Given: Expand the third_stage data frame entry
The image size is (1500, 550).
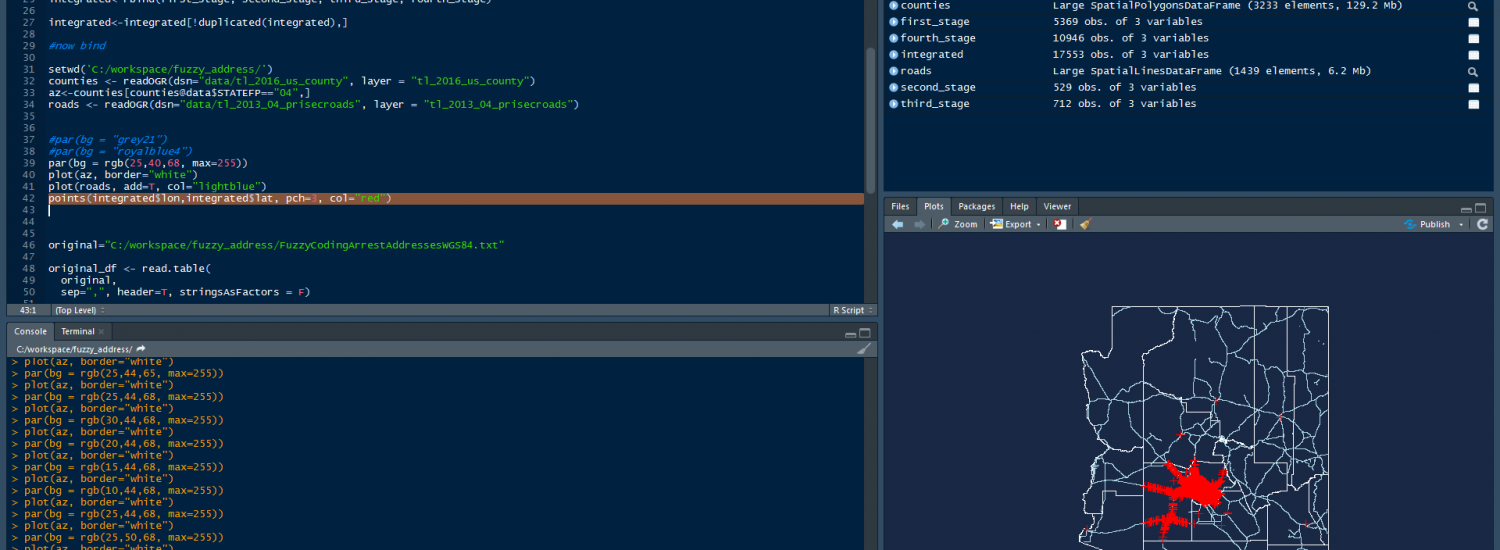Looking at the screenshot, I should pyautogui.click(x=893, y=103).
